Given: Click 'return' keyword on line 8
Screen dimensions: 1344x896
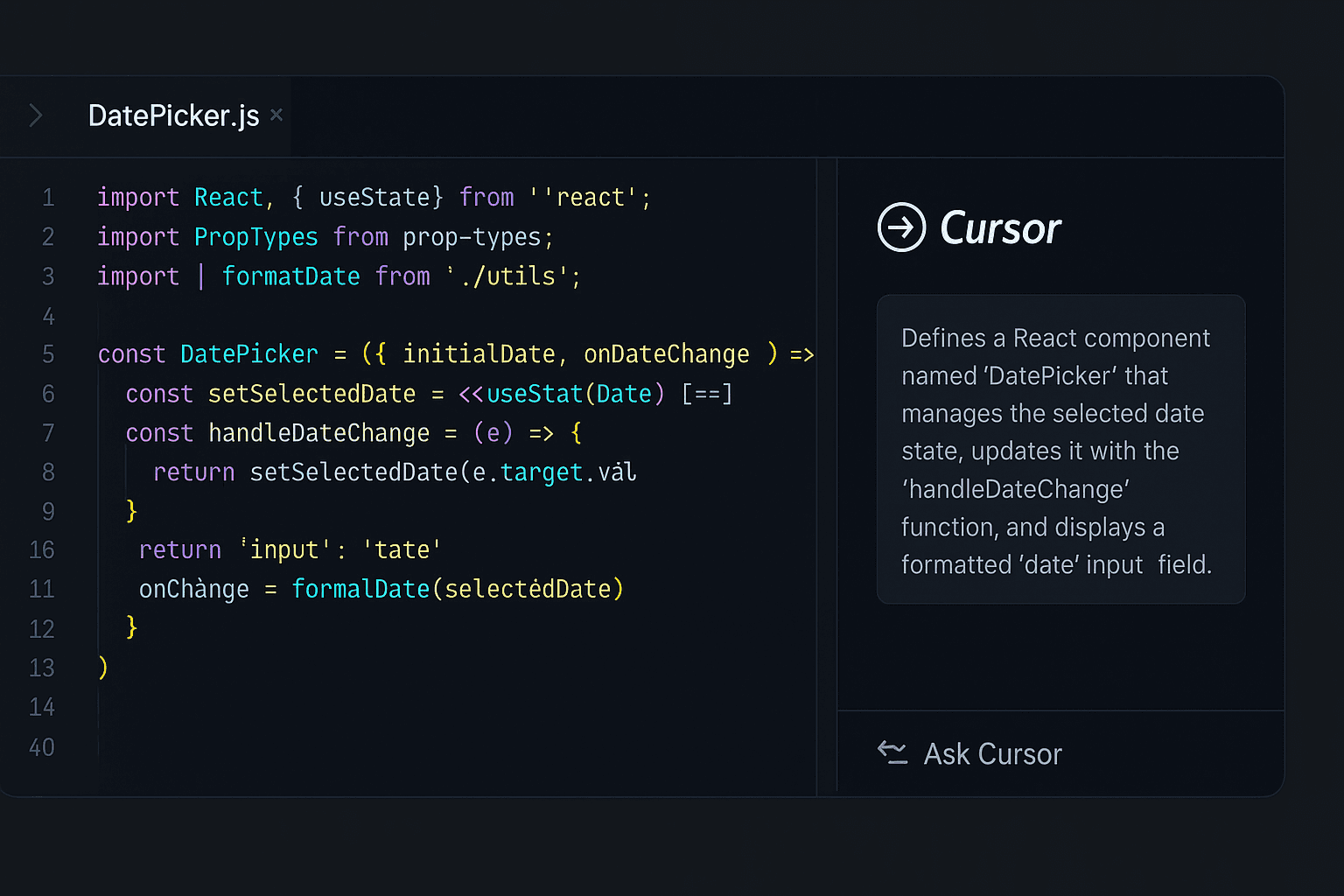Looking at the screenshot, I should pos(194,472).
